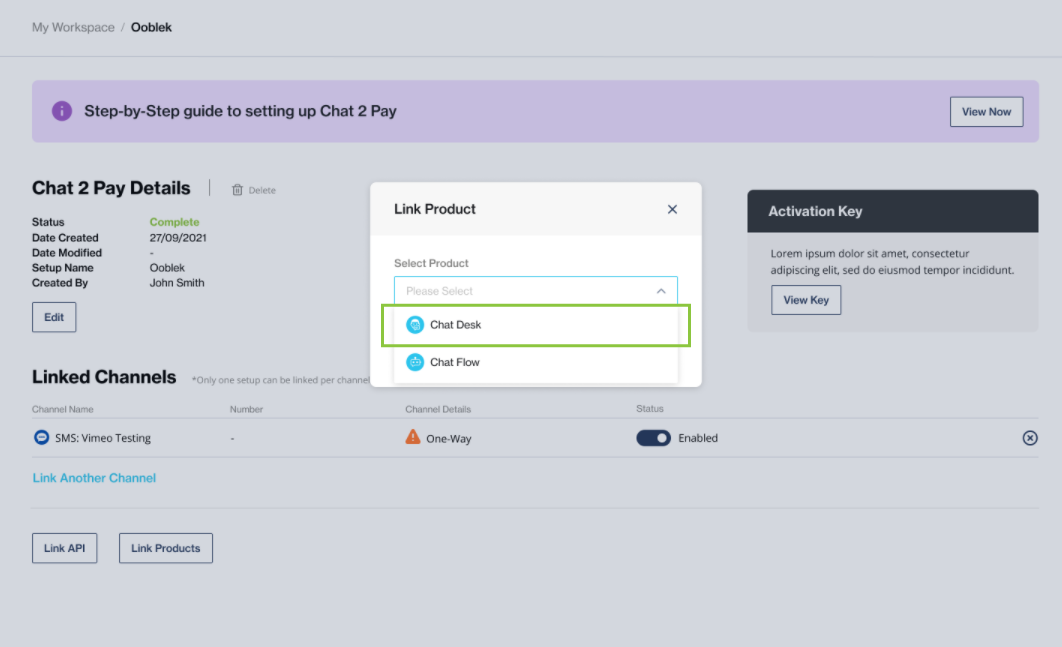Collapse the Select Product dropdown chevron
Screen dimensions: 1062x647
click(661, 291)
